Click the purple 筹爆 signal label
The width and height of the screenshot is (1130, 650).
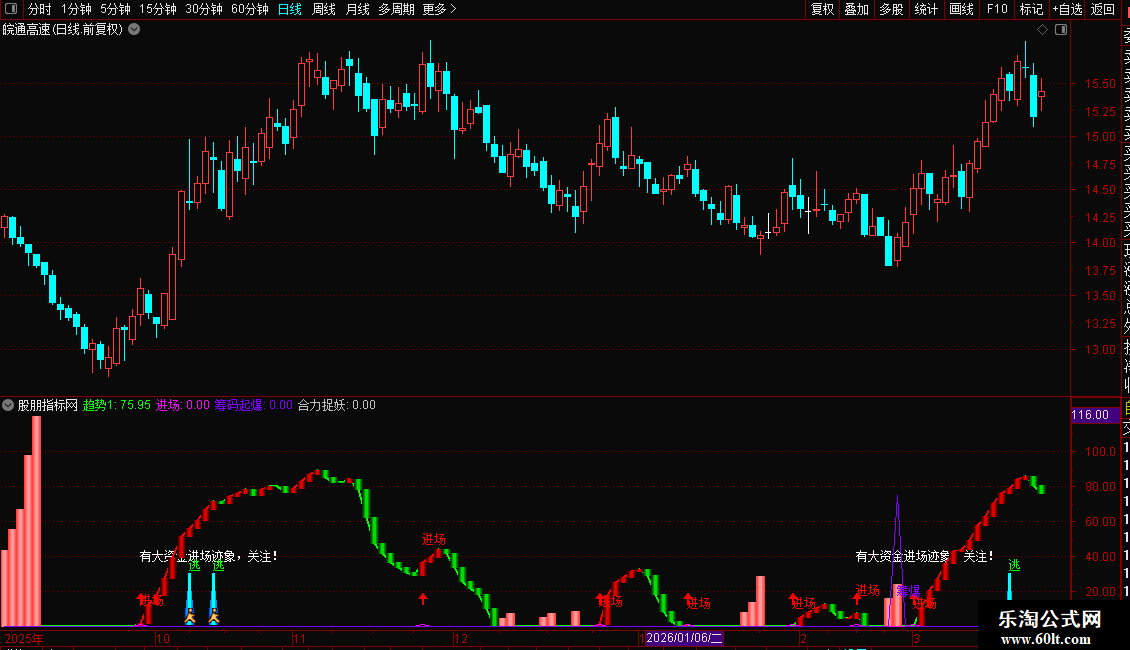pos(908,591)
